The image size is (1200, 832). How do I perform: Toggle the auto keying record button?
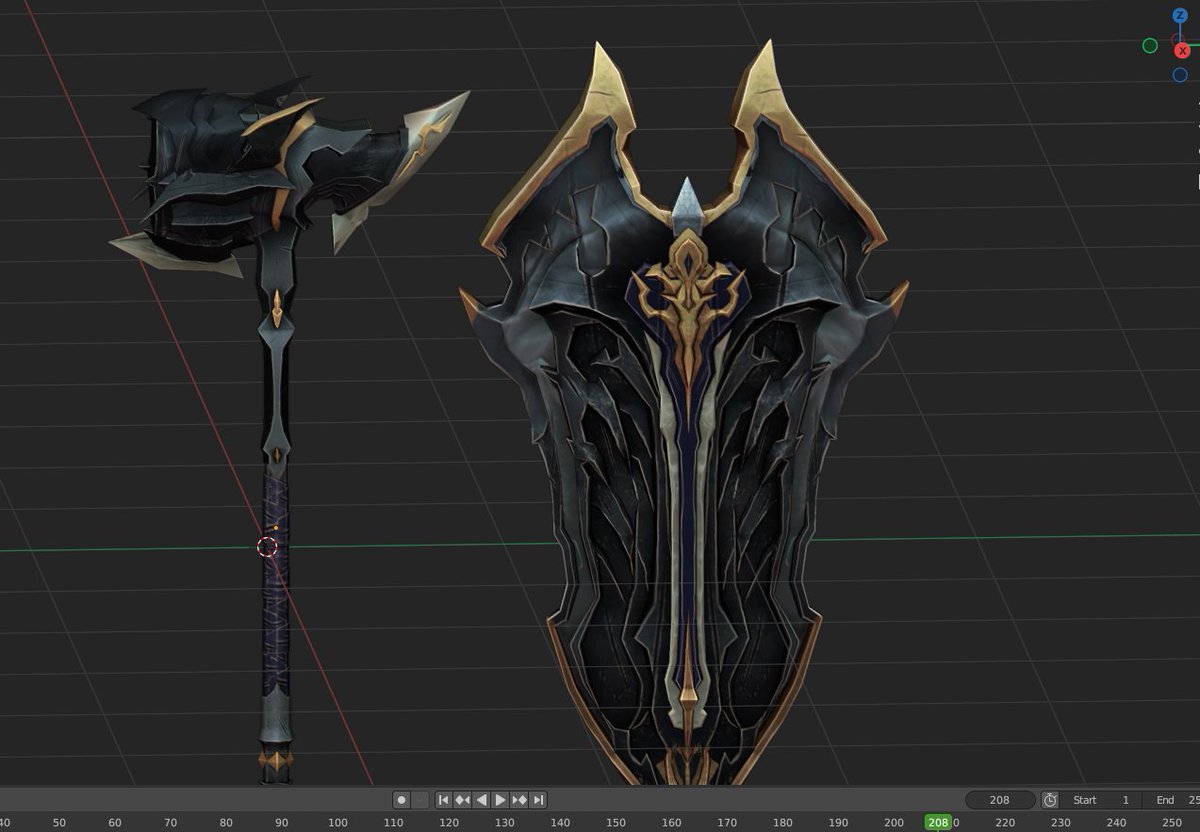click(x=401, y=800)
